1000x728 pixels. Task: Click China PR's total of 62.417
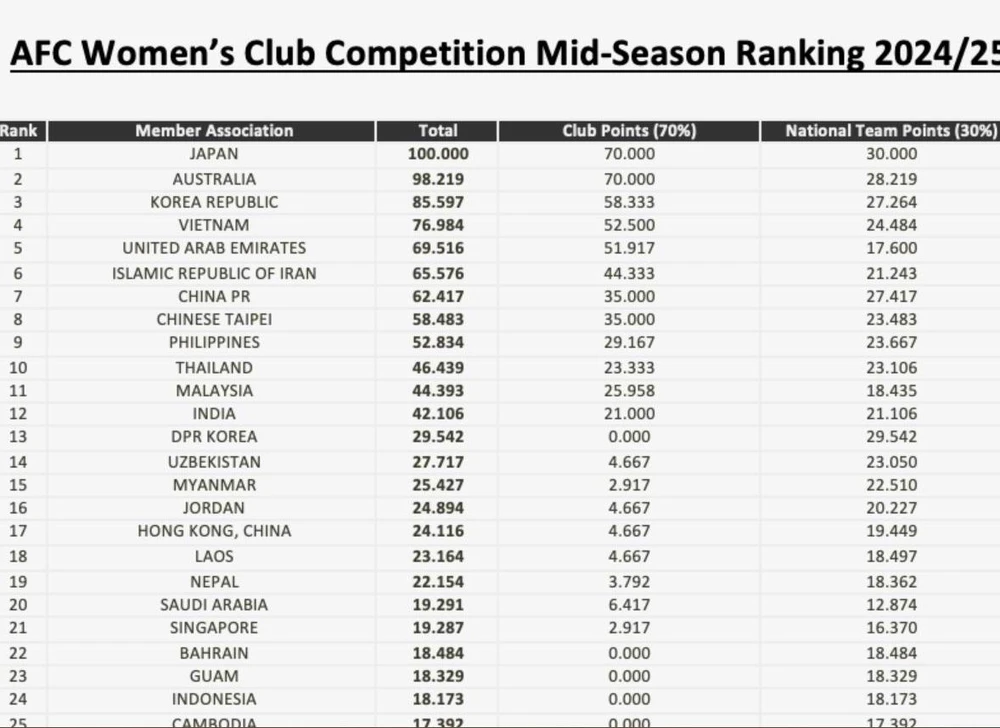[438, 296]
